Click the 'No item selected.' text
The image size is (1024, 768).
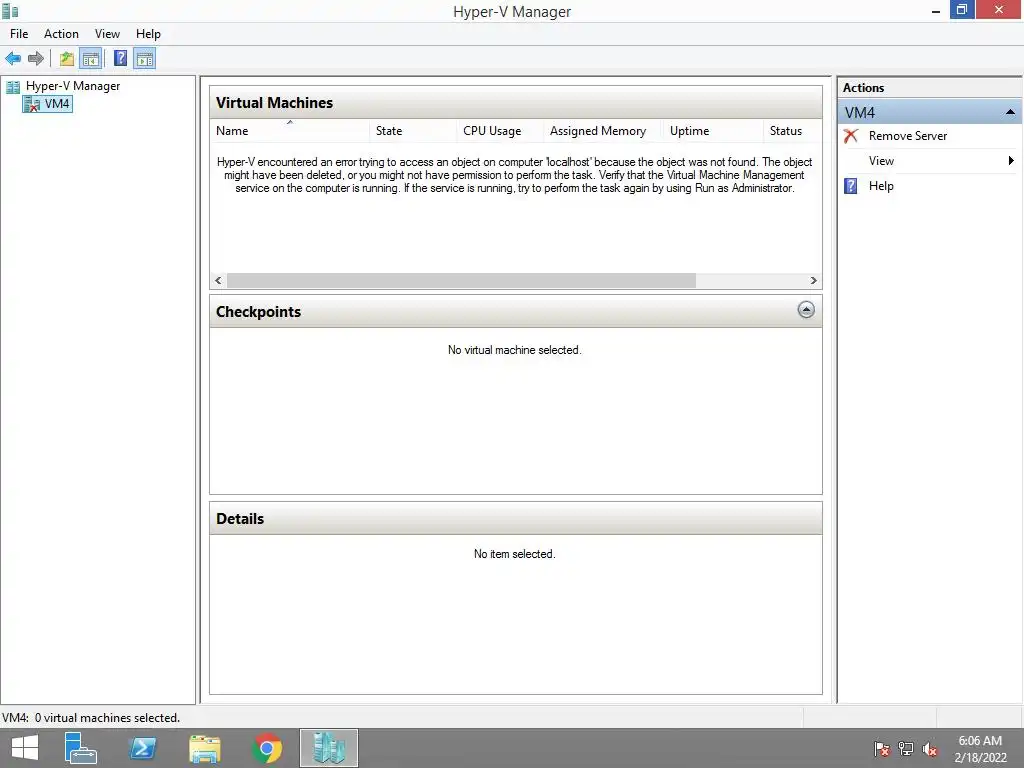point(515,554)
